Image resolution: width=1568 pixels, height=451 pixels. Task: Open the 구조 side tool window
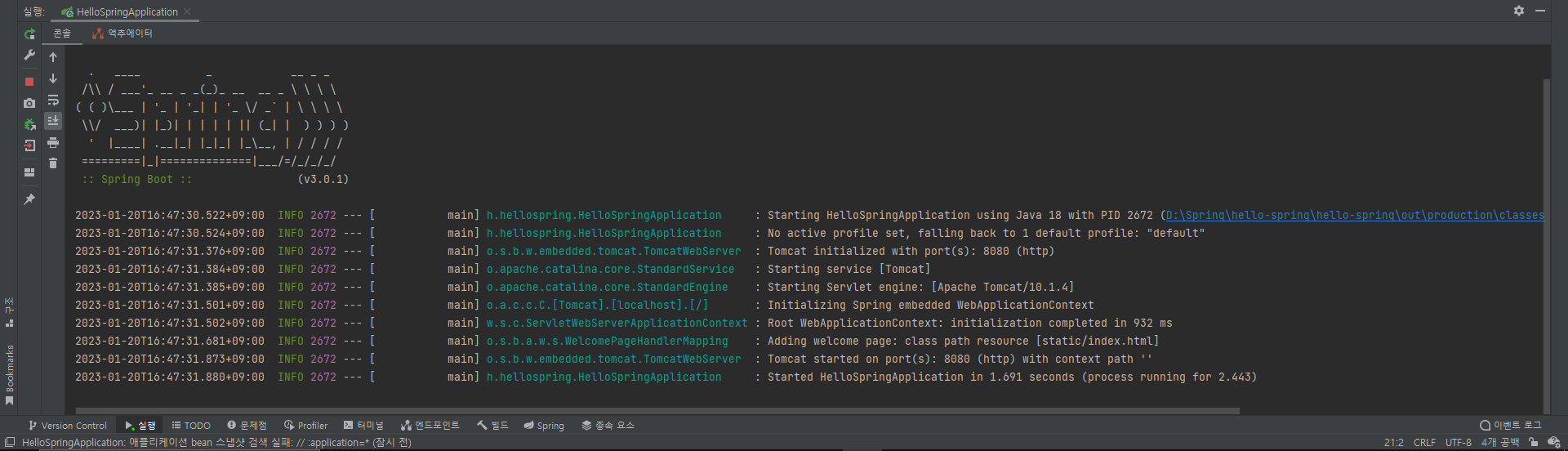pos(9,311)
